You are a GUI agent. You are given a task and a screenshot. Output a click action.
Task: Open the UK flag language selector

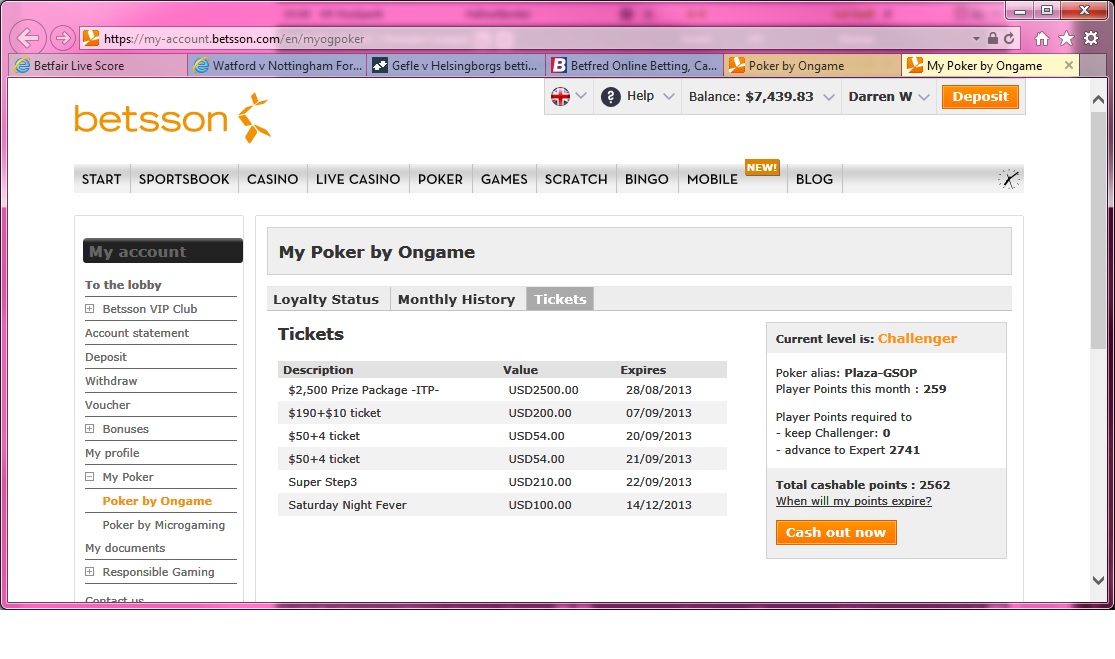pos(569,96)
